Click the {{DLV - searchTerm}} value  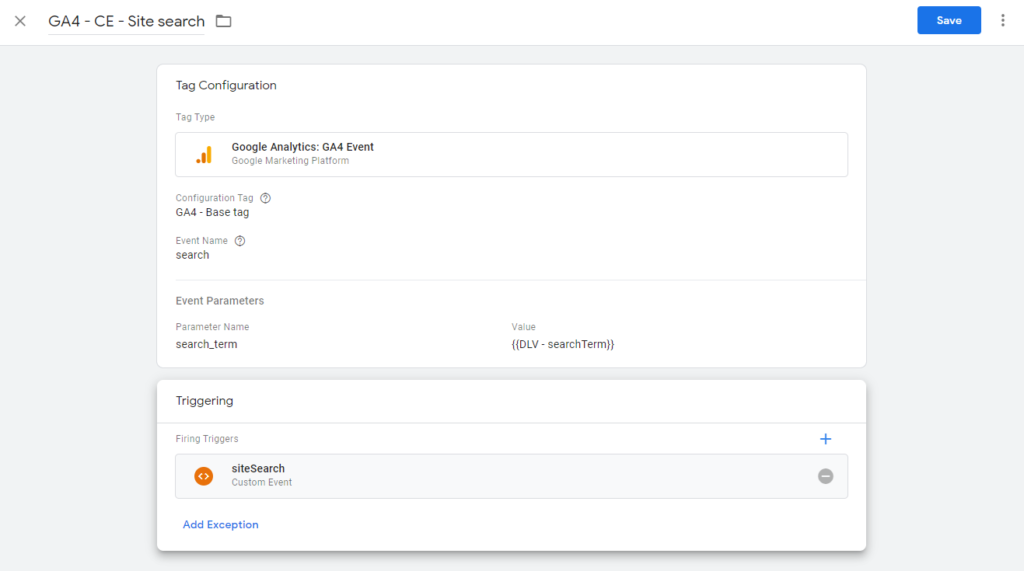[x=563, y=344]
